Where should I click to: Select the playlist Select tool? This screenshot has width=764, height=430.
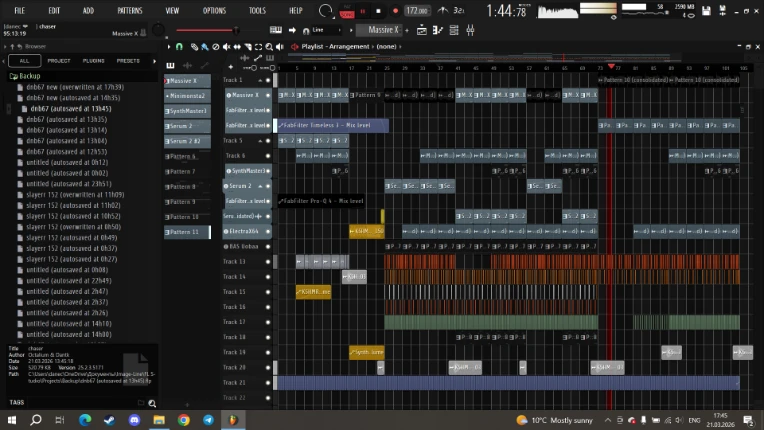click(258, 47)
